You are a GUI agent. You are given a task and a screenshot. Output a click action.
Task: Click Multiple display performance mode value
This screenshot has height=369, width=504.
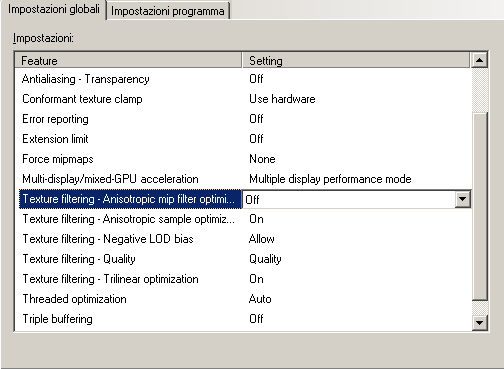point(330,179)
